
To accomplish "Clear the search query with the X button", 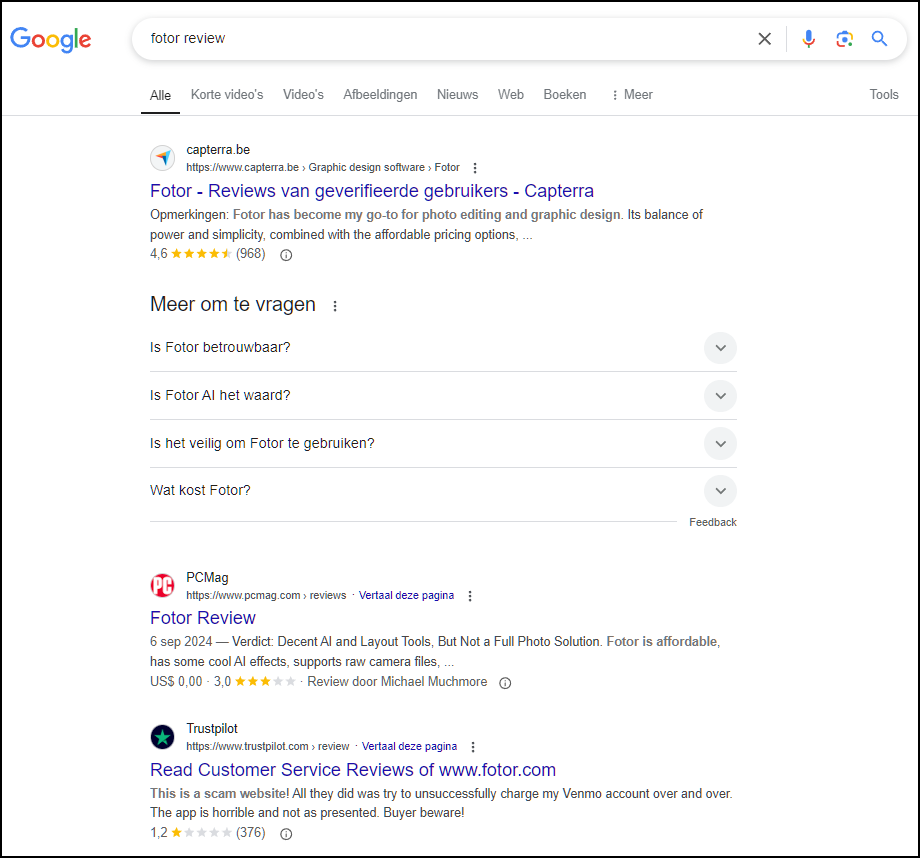I will [764, 38].
